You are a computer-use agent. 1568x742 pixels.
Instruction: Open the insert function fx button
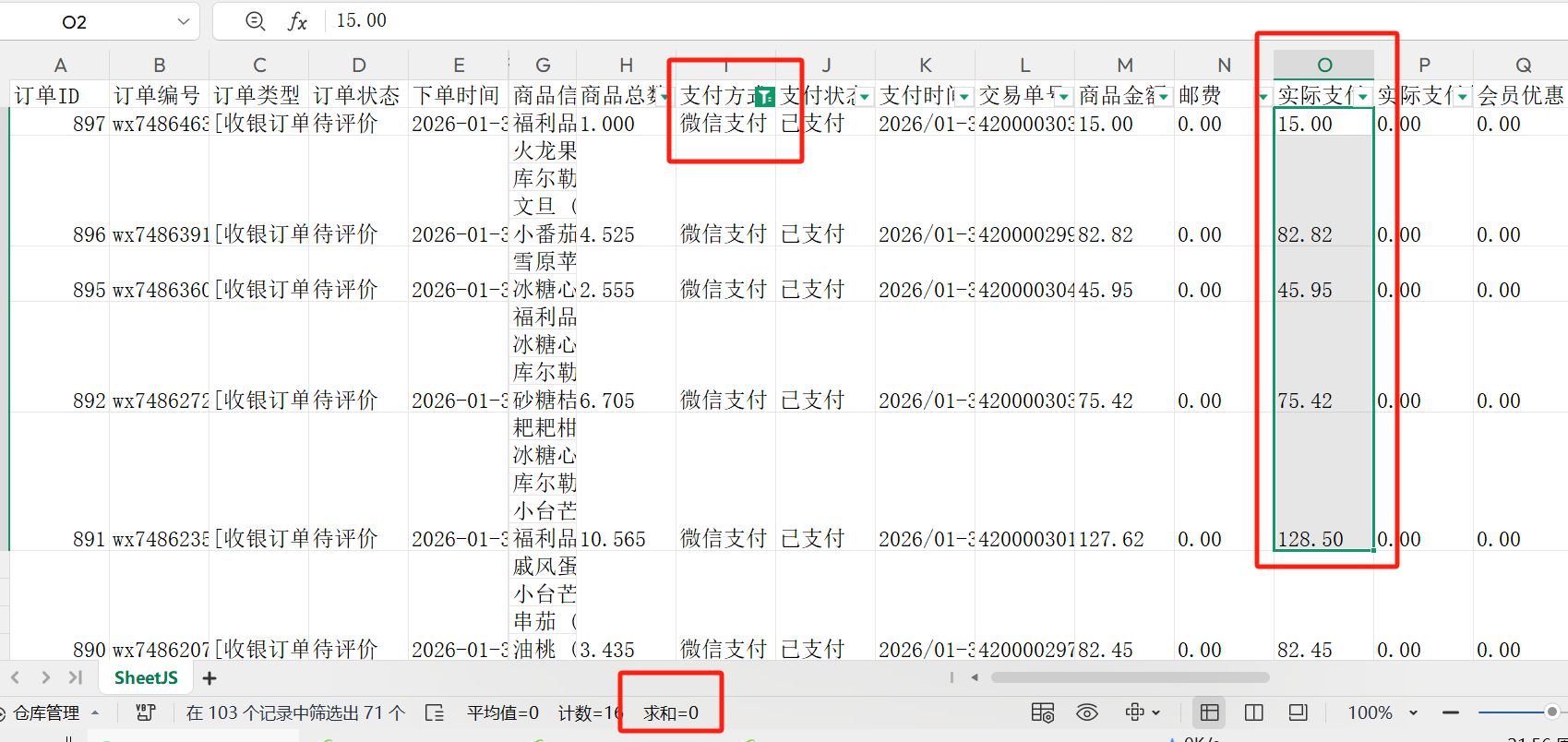click(x=297, y=21)
